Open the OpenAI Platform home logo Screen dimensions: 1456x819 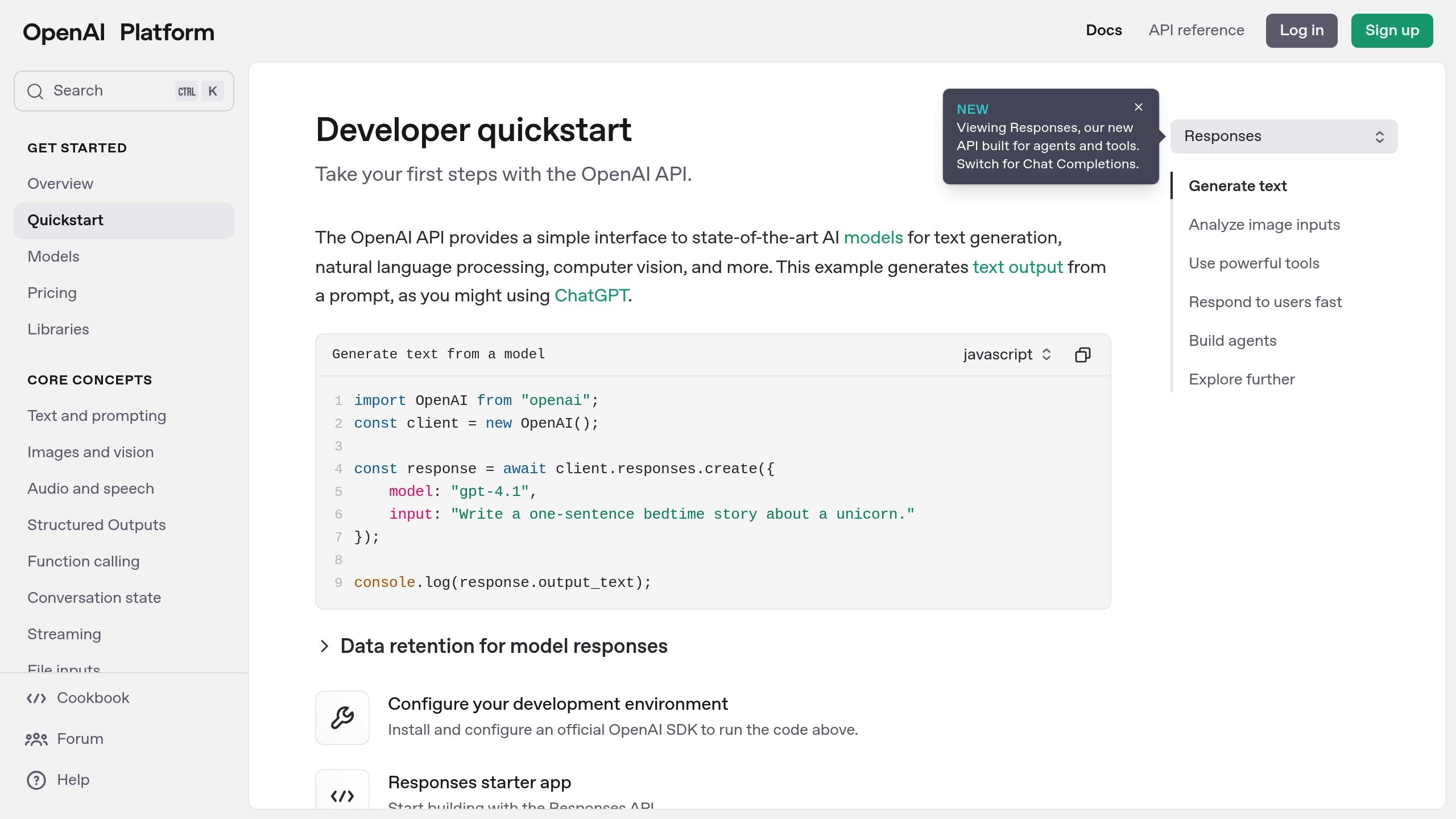coord(118,32)
